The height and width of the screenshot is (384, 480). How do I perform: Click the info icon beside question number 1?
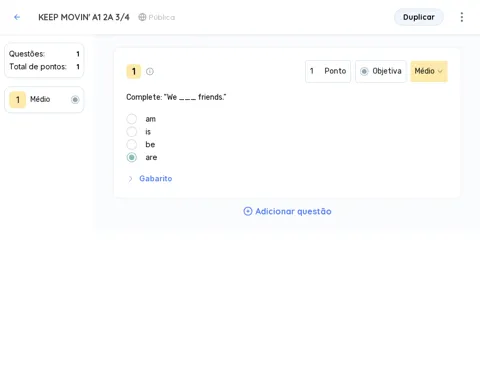pyautogui.click(x=150, y=71)
